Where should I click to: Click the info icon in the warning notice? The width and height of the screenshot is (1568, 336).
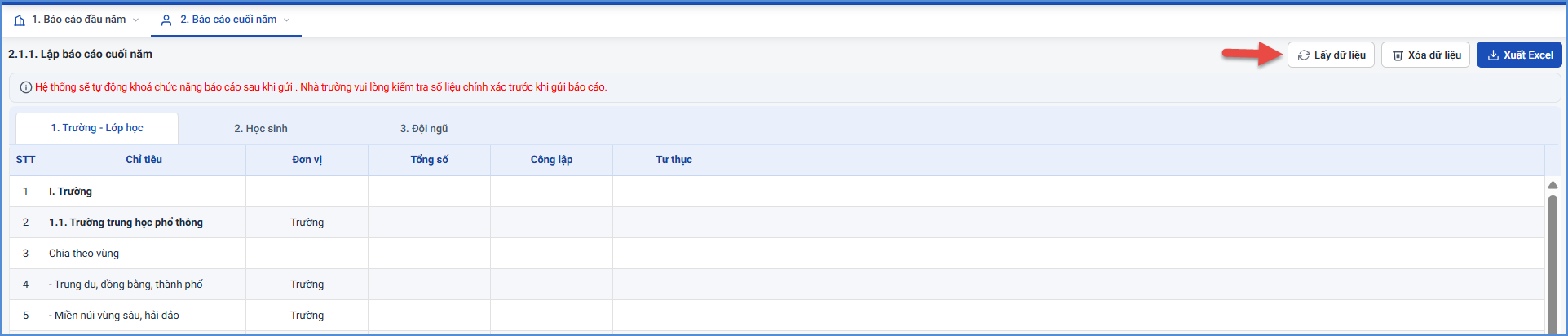(x=26, y=87)
